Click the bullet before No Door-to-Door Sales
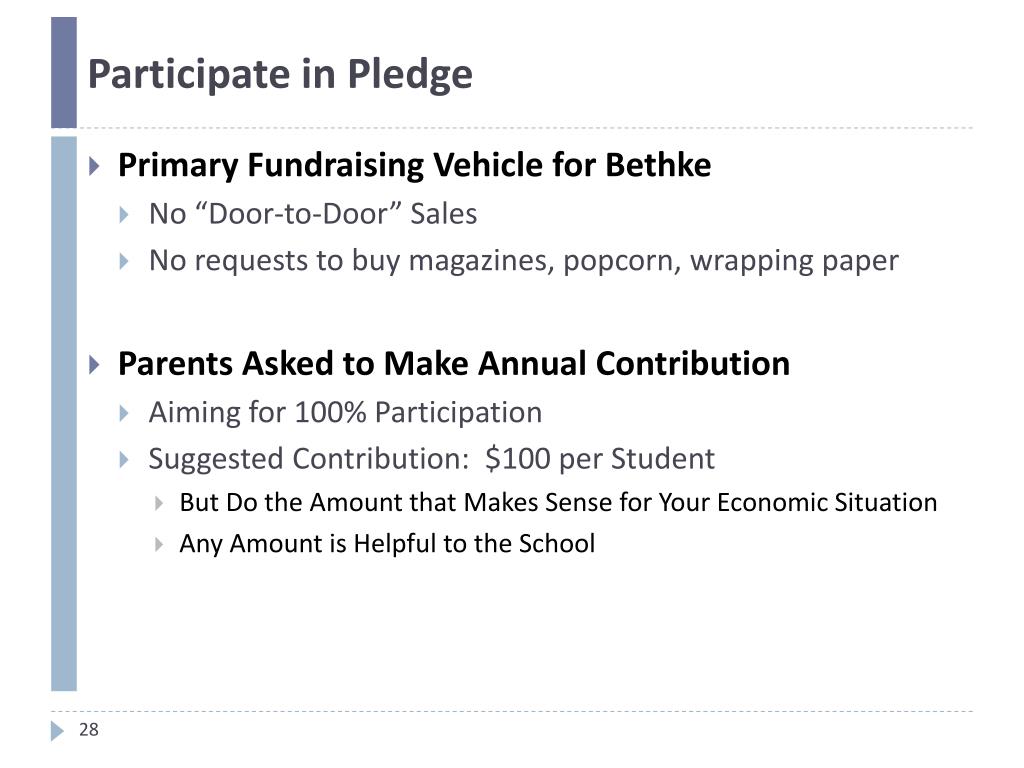 (x=125, y=215)
